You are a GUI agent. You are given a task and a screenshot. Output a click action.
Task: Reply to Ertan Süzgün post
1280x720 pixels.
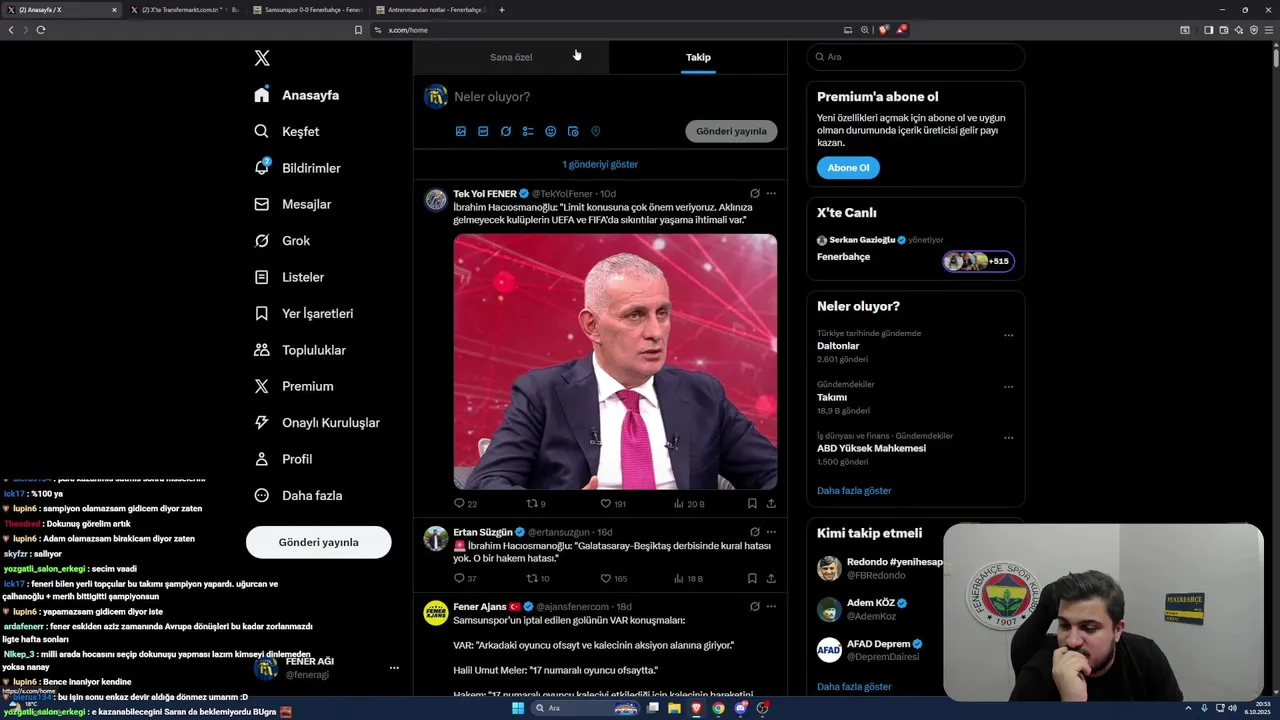pos(465,578)
